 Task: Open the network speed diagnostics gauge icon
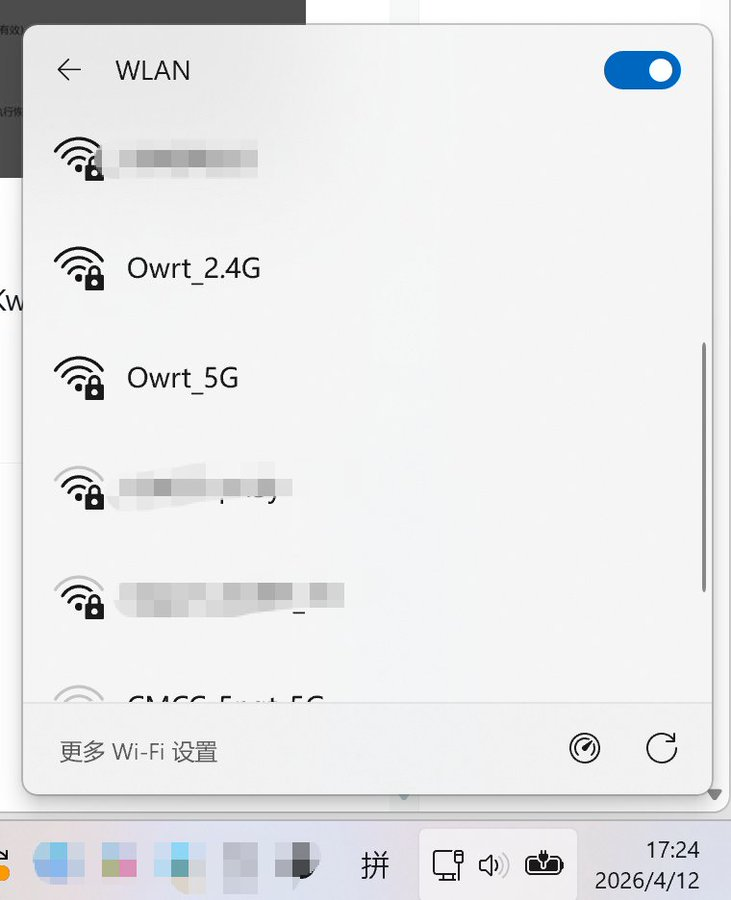pos(584,748)
